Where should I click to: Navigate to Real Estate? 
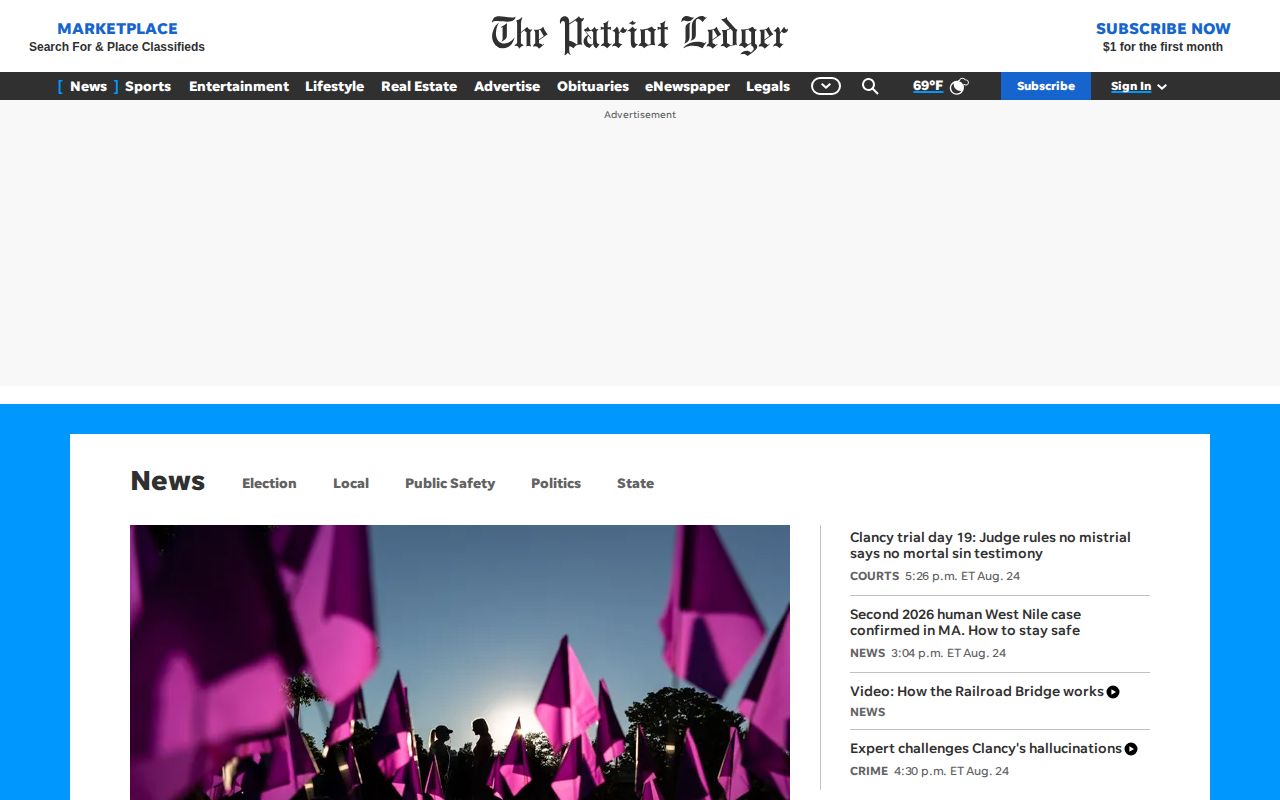click(x=419, y=86)
